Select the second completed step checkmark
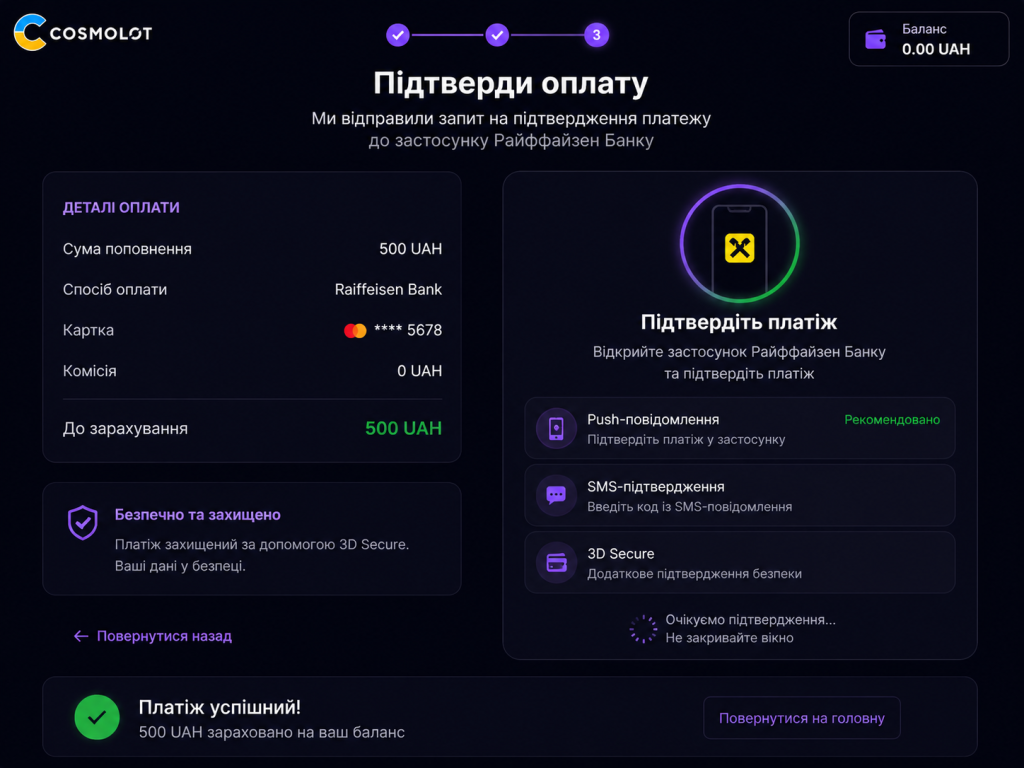The image size is (1024, 768). (x=497, y=35)
